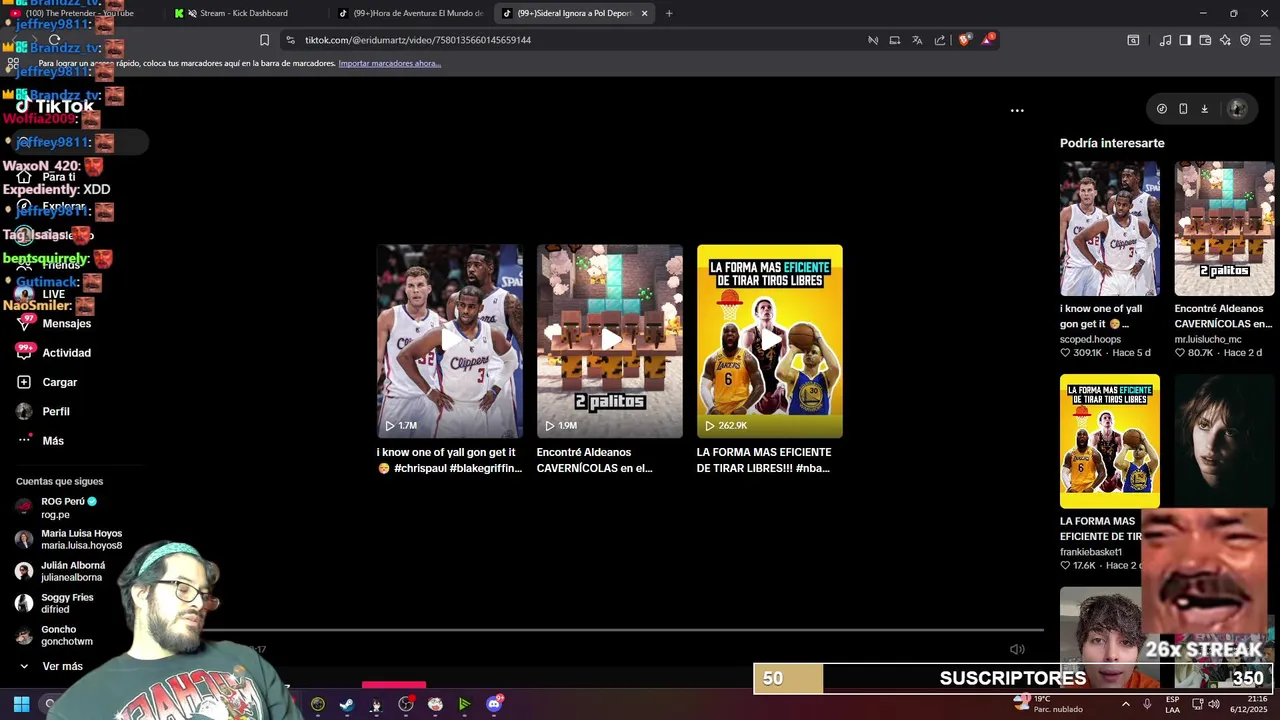1280x720 pixels.
Task: Click the mr.luislucho_mc username text
Action: [x=1208, y=339]
